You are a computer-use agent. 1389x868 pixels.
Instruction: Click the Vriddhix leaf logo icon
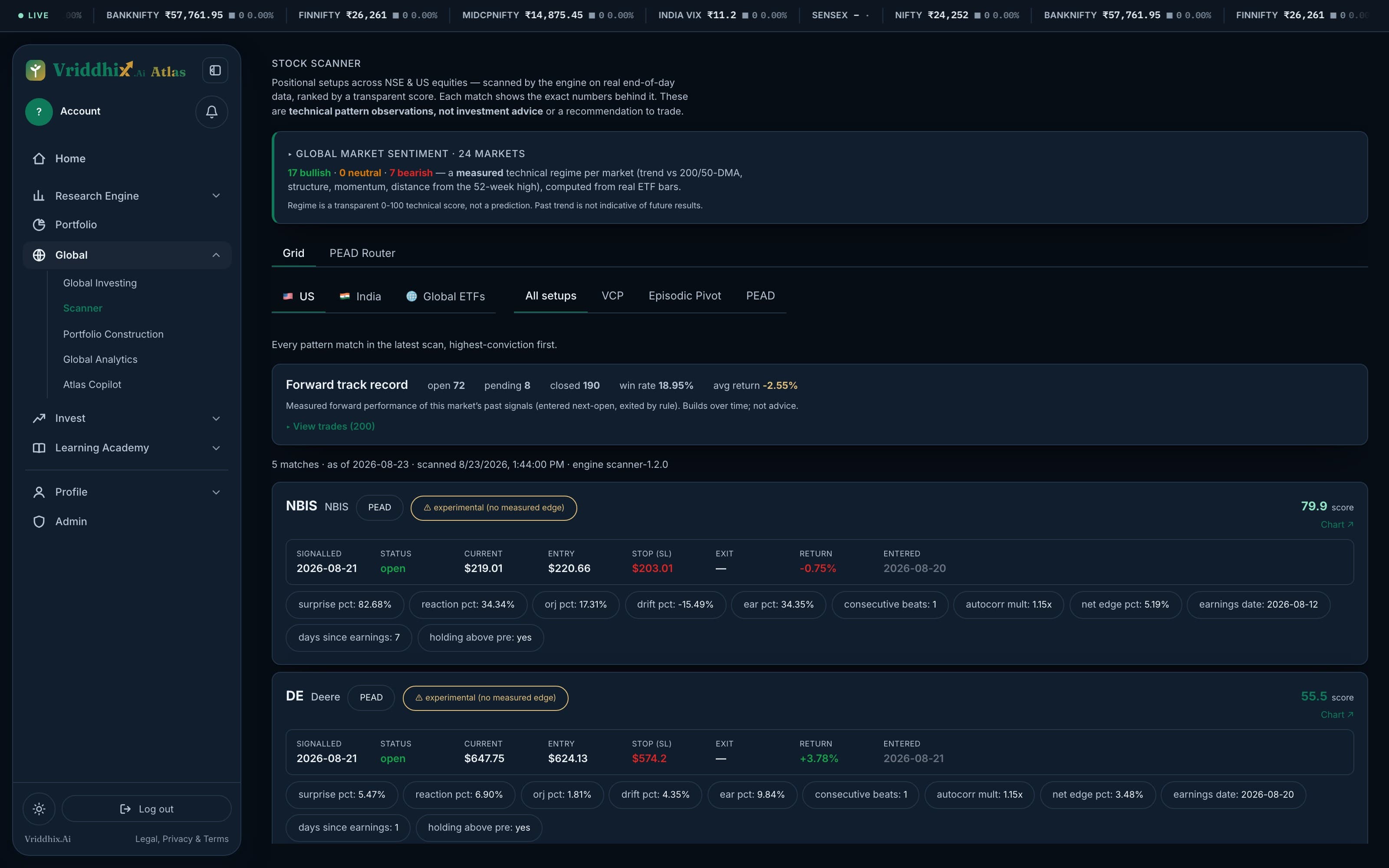tap(36, 70)
